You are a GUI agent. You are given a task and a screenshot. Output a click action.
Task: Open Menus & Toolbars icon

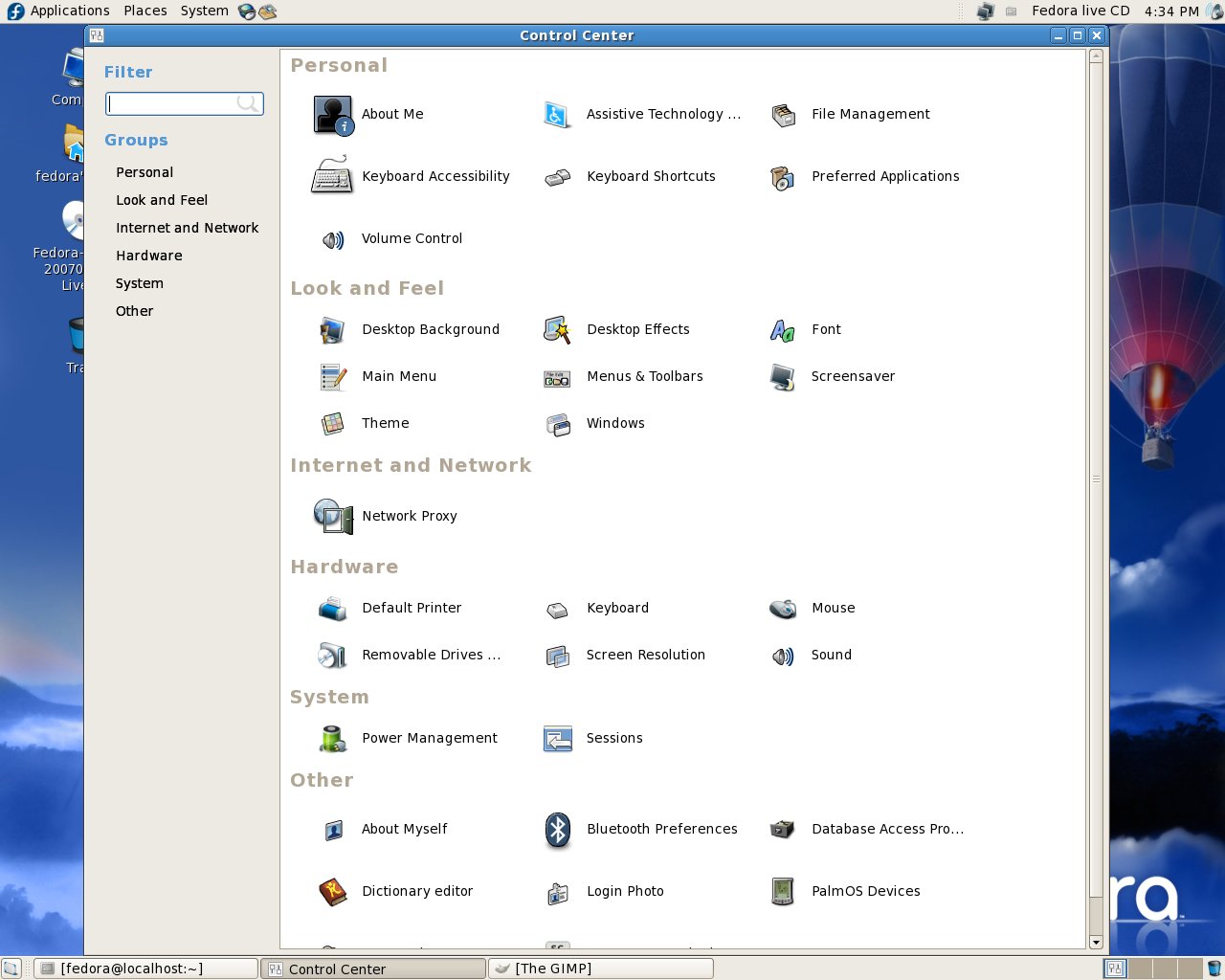557,377
